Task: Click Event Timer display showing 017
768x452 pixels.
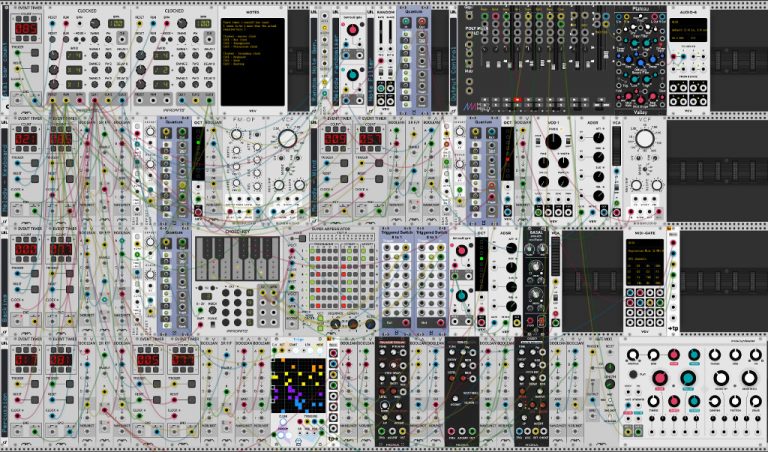Action: (25, 359)
